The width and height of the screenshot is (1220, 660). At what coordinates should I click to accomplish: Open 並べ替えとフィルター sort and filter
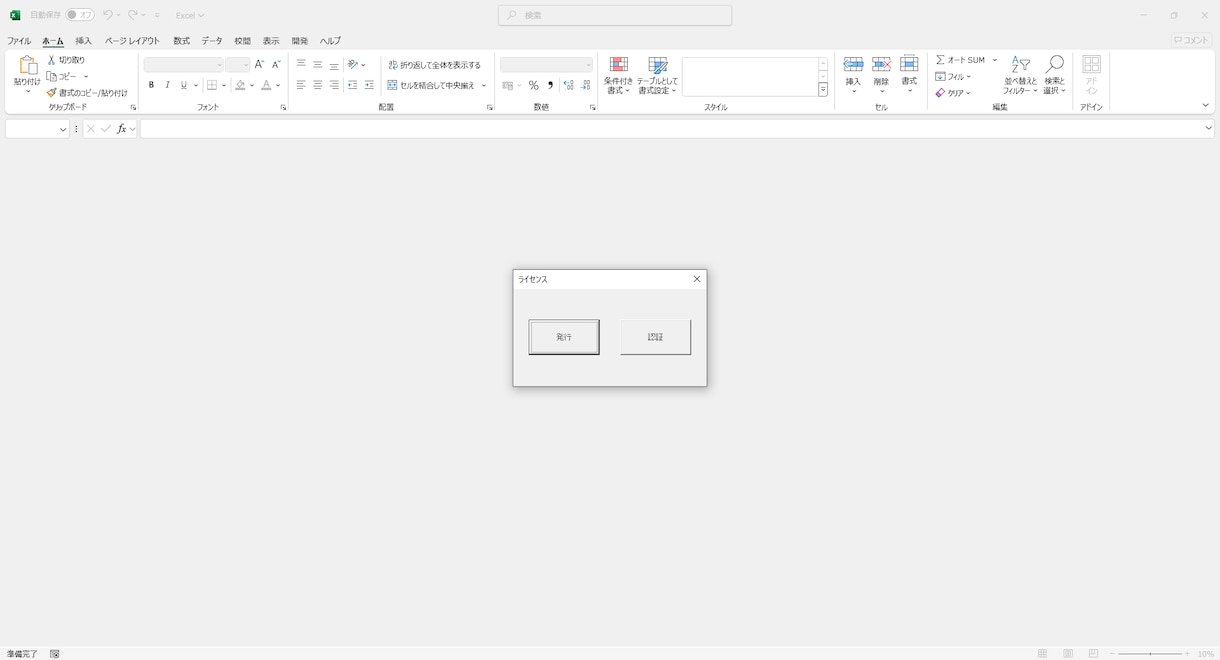[1020, 75]
